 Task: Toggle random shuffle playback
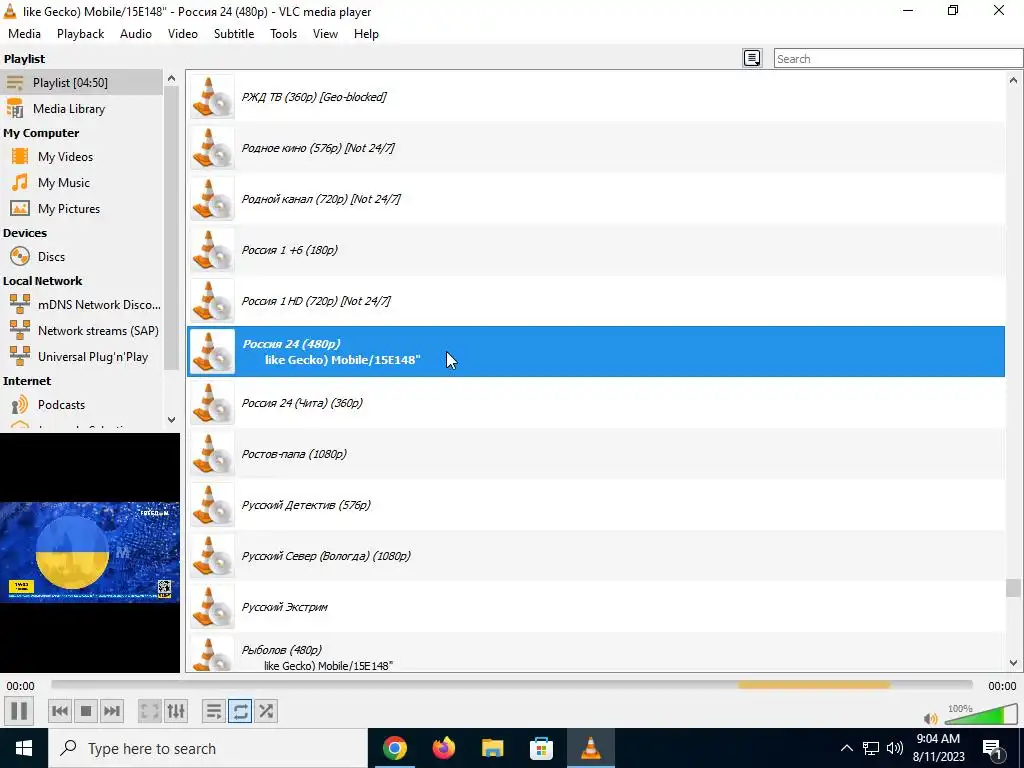[x=266, y=711]
